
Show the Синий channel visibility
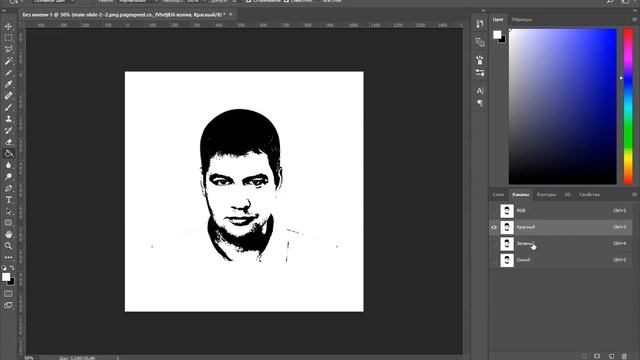(x=494, y=260)
